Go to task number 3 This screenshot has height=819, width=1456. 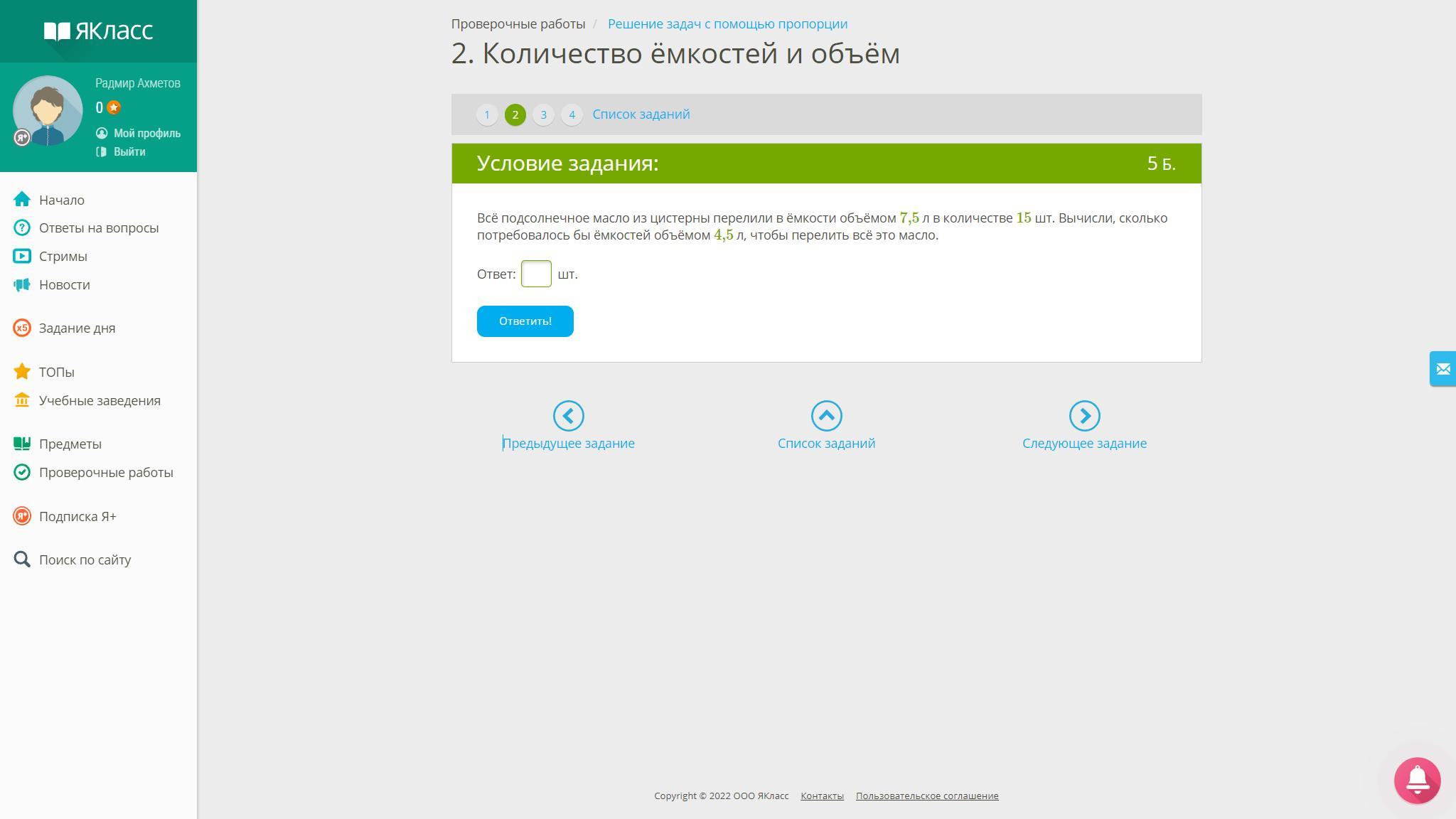(543, 114)
